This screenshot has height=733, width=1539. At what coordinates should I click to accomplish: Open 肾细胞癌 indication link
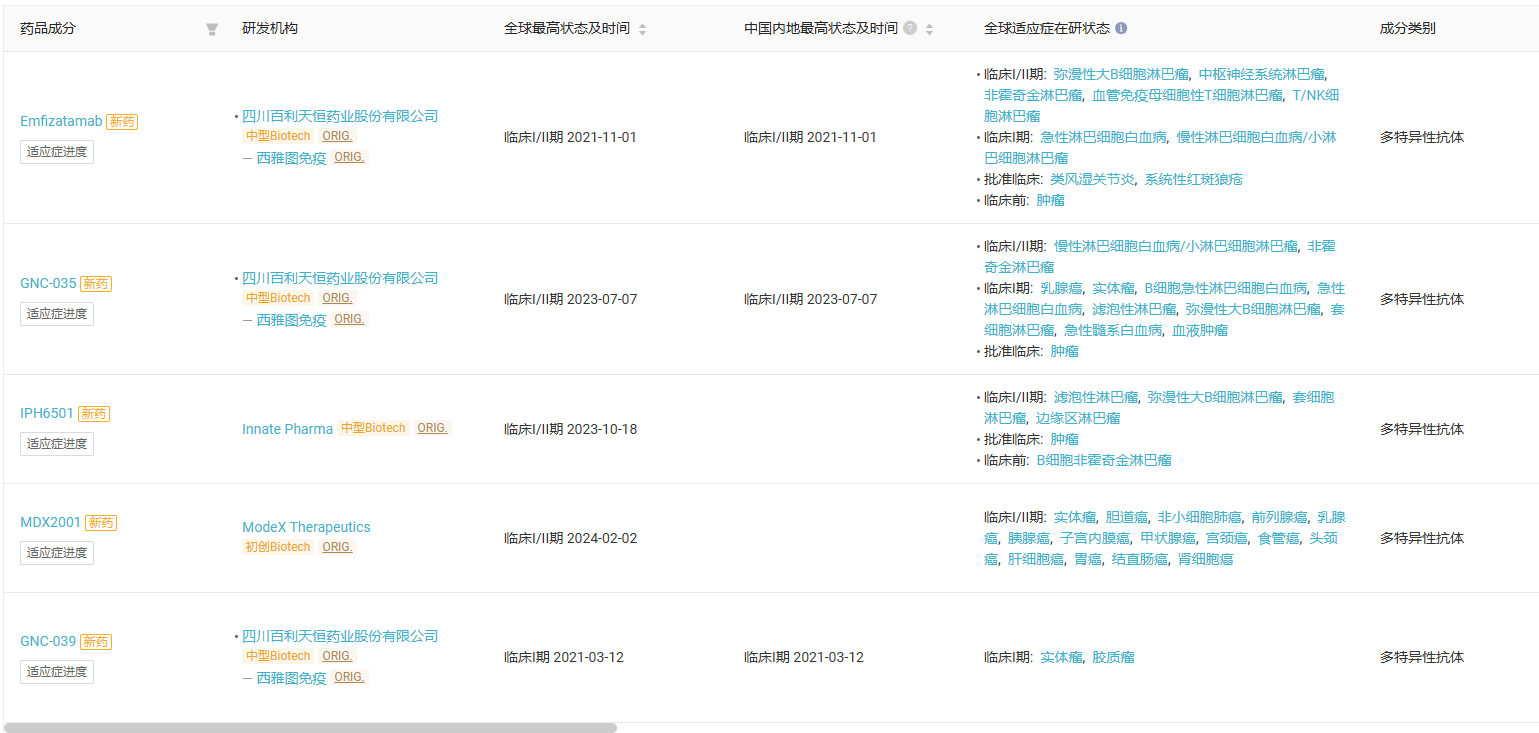(1205, 559)
